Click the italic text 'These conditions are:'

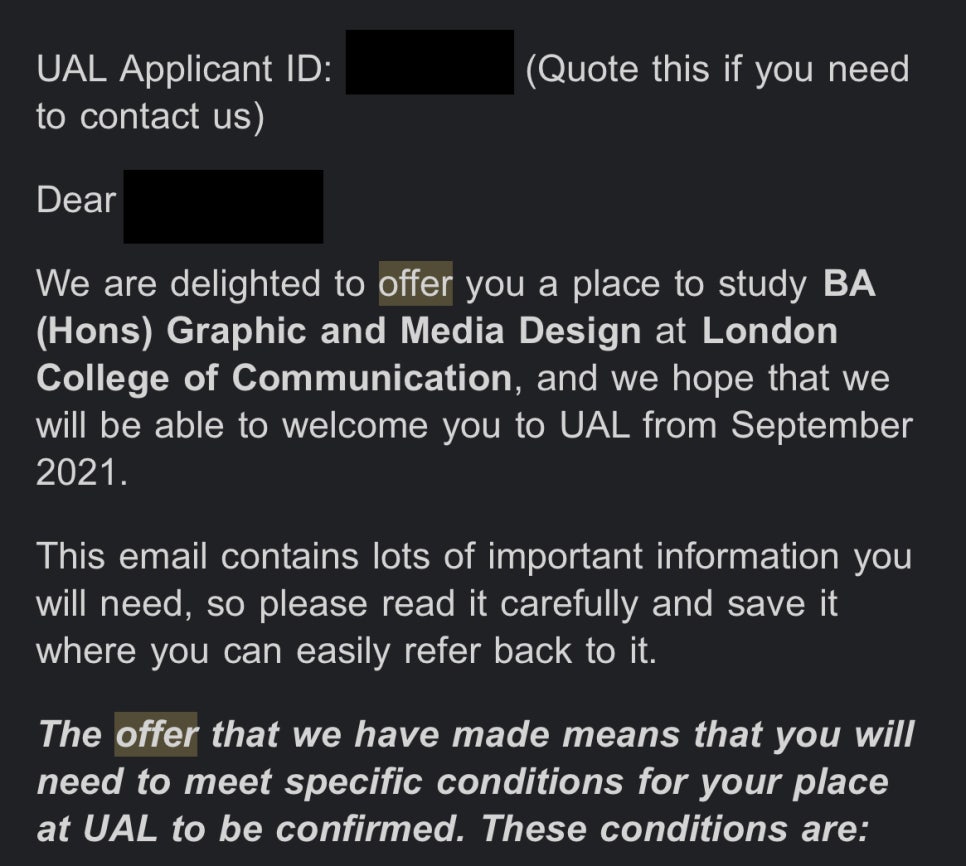[675, 829]
